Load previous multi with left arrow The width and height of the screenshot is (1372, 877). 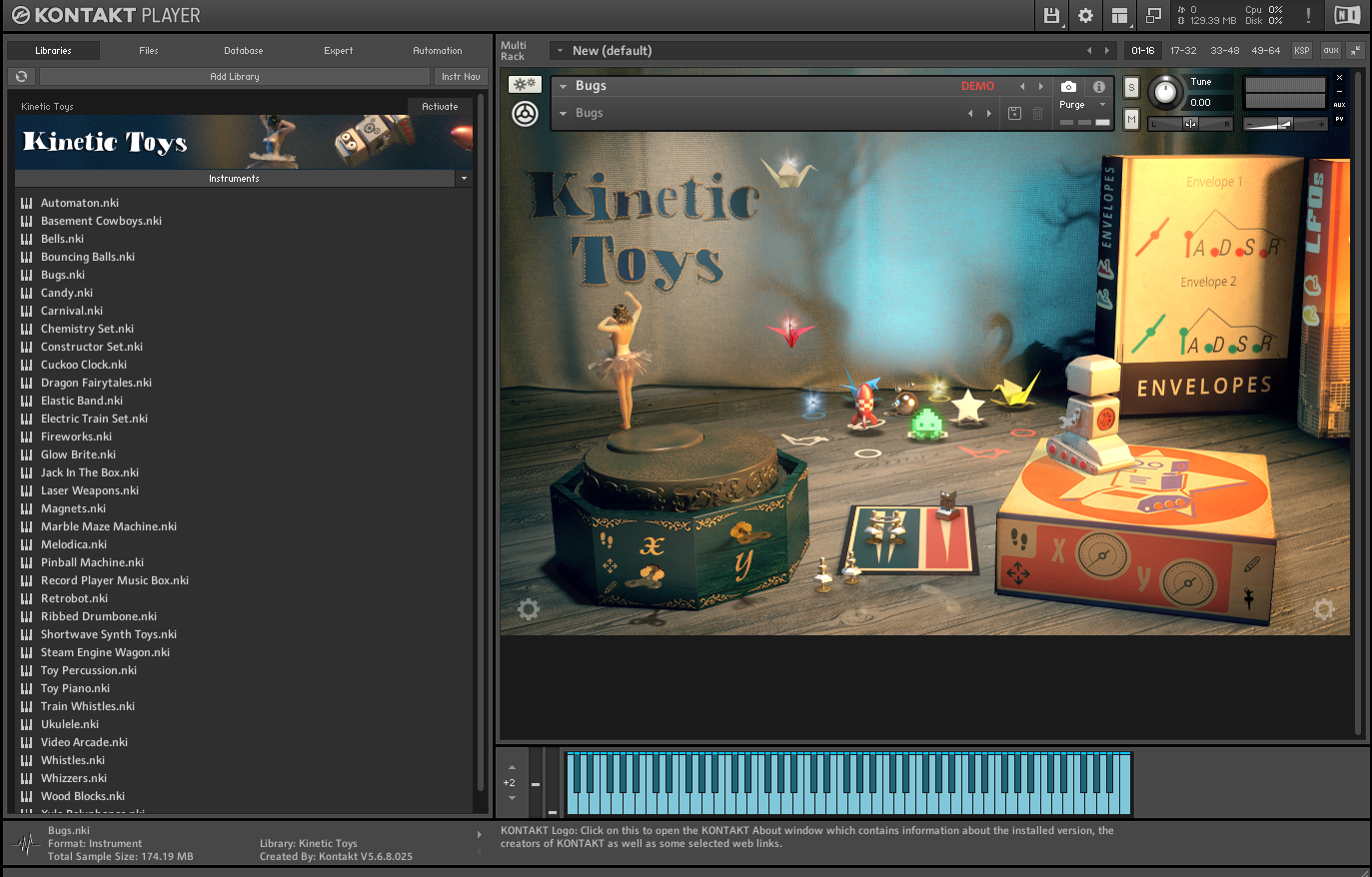click(x=1089, y=50)
